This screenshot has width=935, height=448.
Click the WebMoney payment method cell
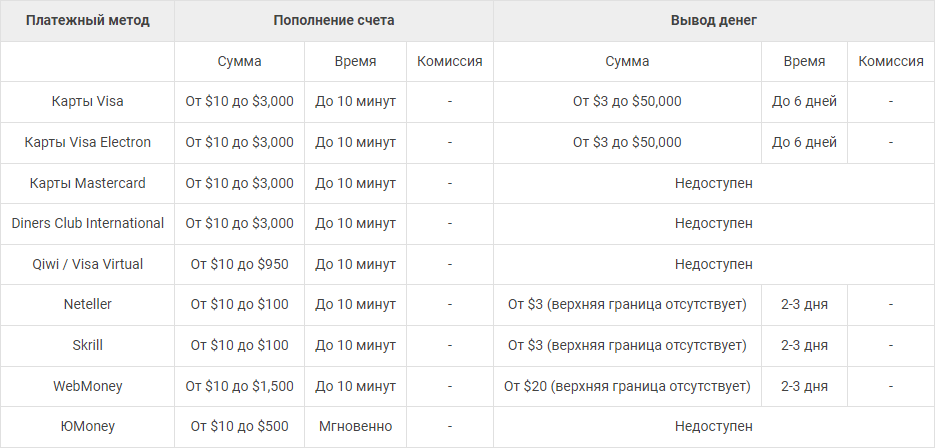click(87, 387)
